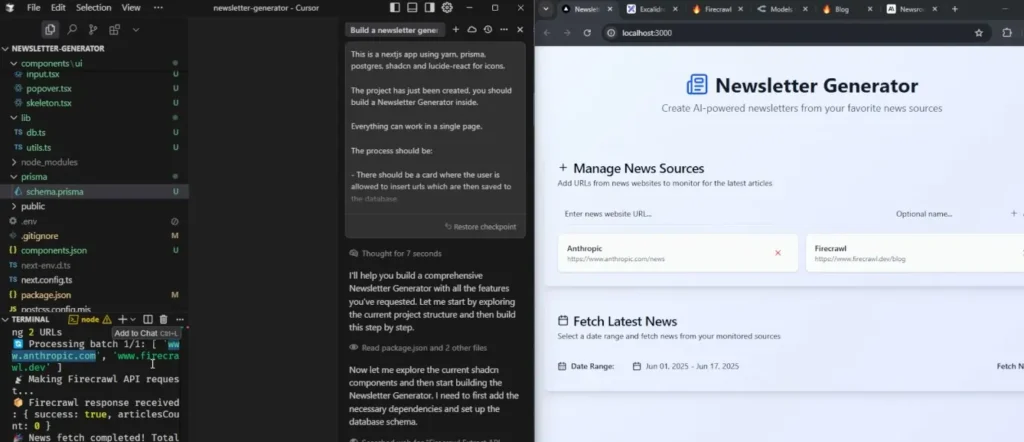1024x442 pixels.
Task: Split the terminal panel
Action: pos(148,319)
